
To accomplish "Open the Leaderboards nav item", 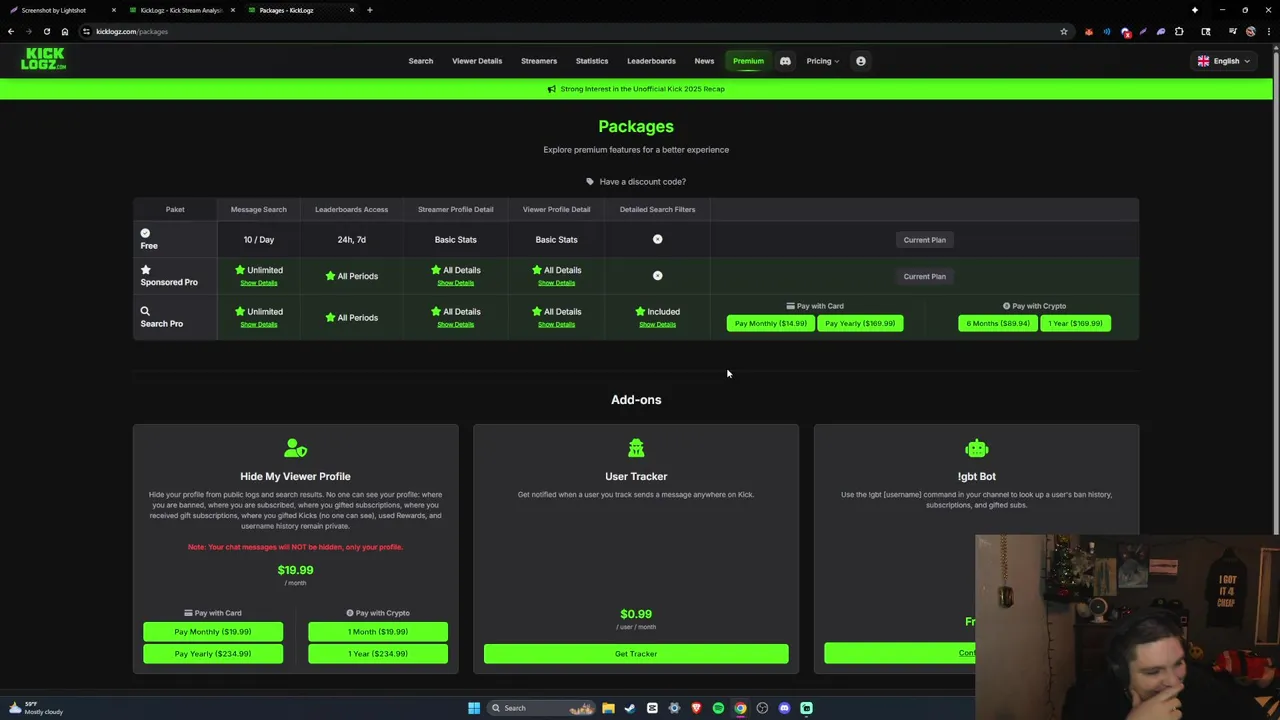I will click(x=651, y=61).
